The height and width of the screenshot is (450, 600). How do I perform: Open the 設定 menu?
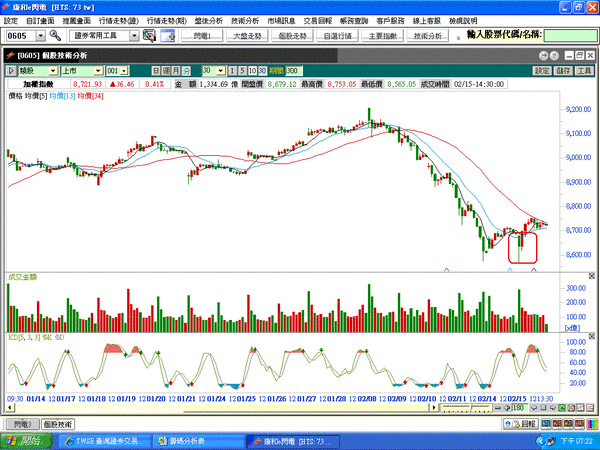[10, 21]
